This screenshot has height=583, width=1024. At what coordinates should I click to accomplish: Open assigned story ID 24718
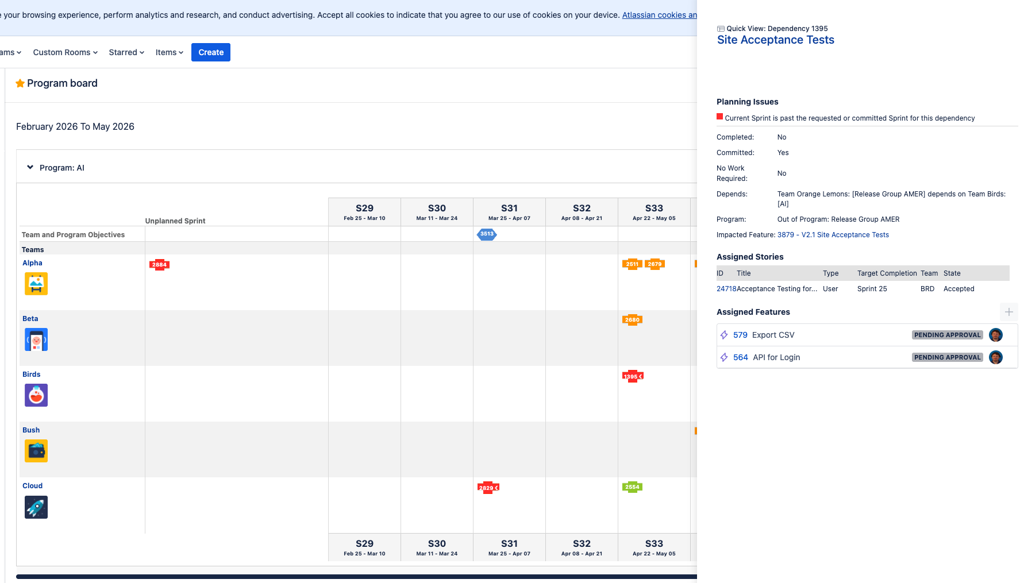point(726,289)
